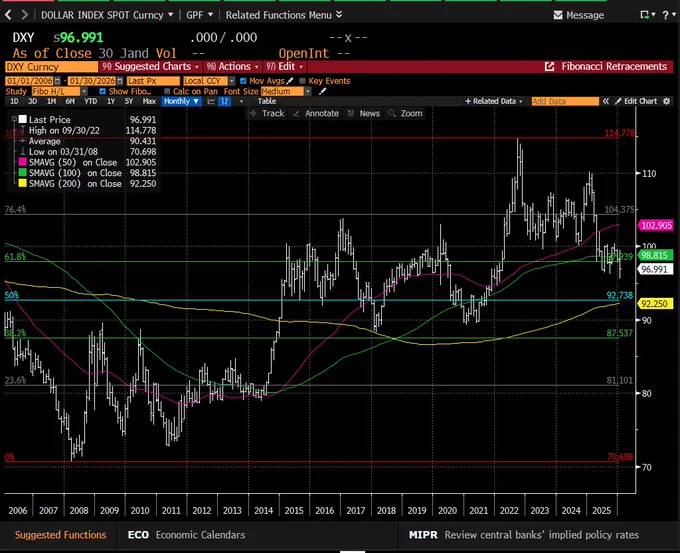Activate the Zoom magnifier tool
Screen dimensions: 680x553
405,113
